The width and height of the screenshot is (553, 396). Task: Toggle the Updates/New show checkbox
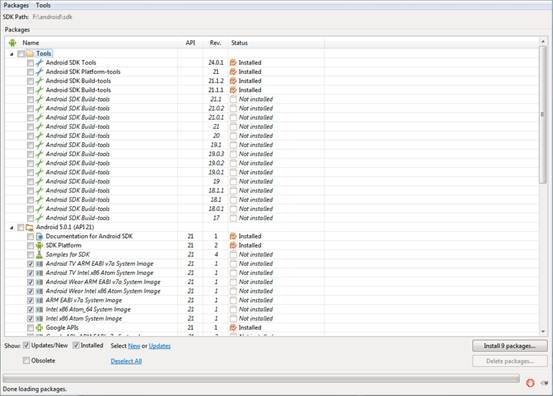point(26,345)
